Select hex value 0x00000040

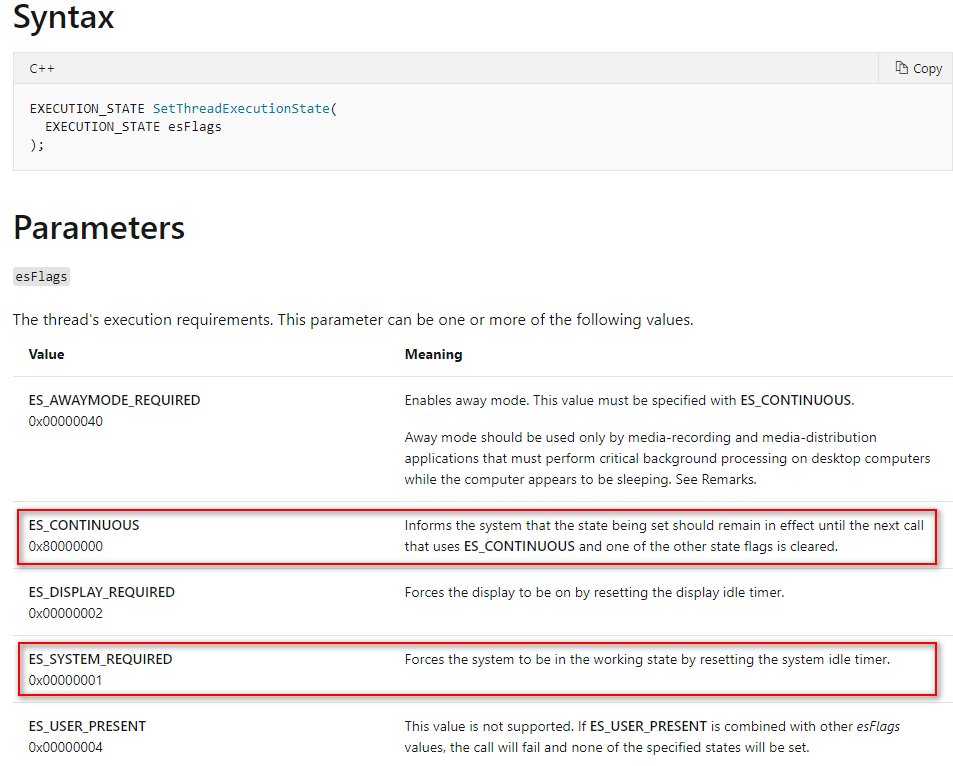click(66, 421)
